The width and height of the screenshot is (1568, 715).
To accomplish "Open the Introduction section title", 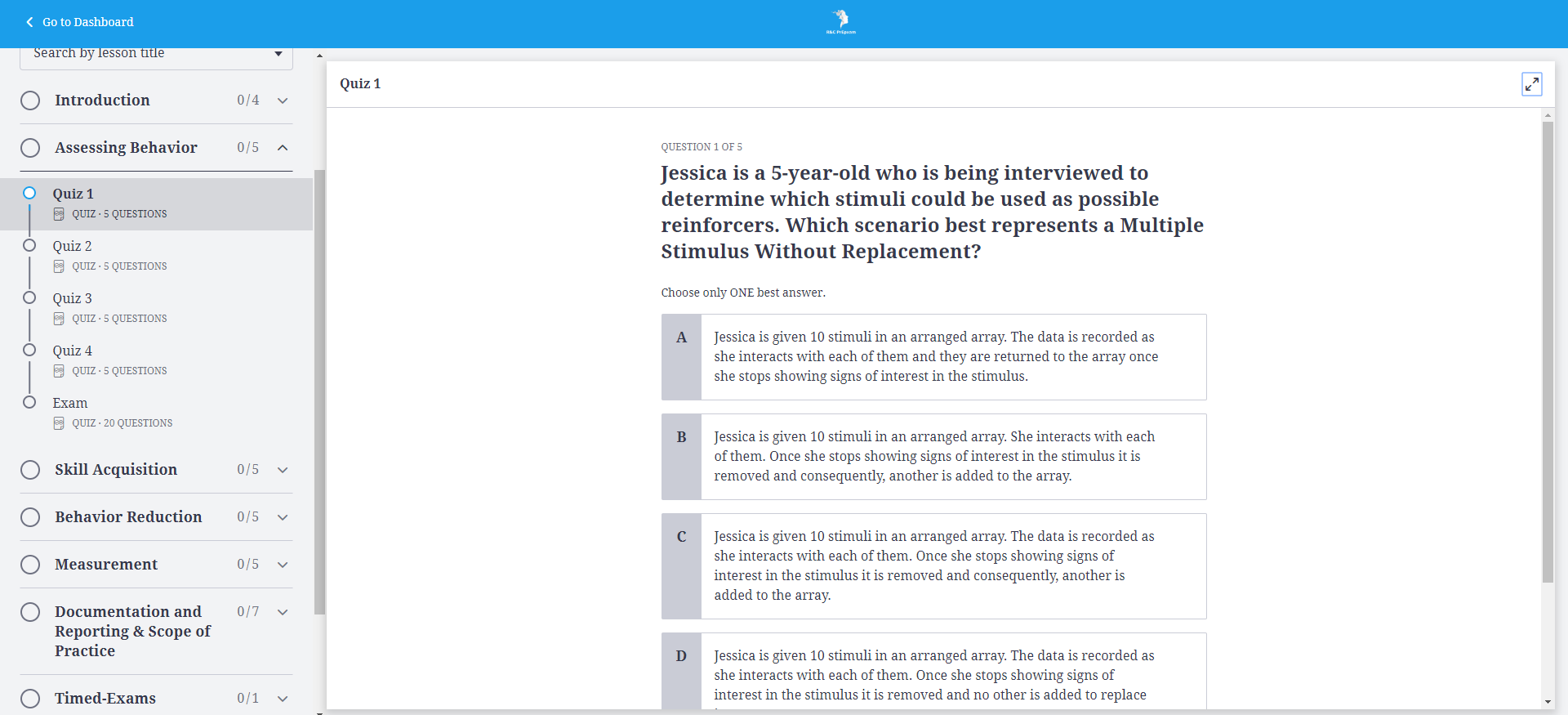I will point(102,101).
